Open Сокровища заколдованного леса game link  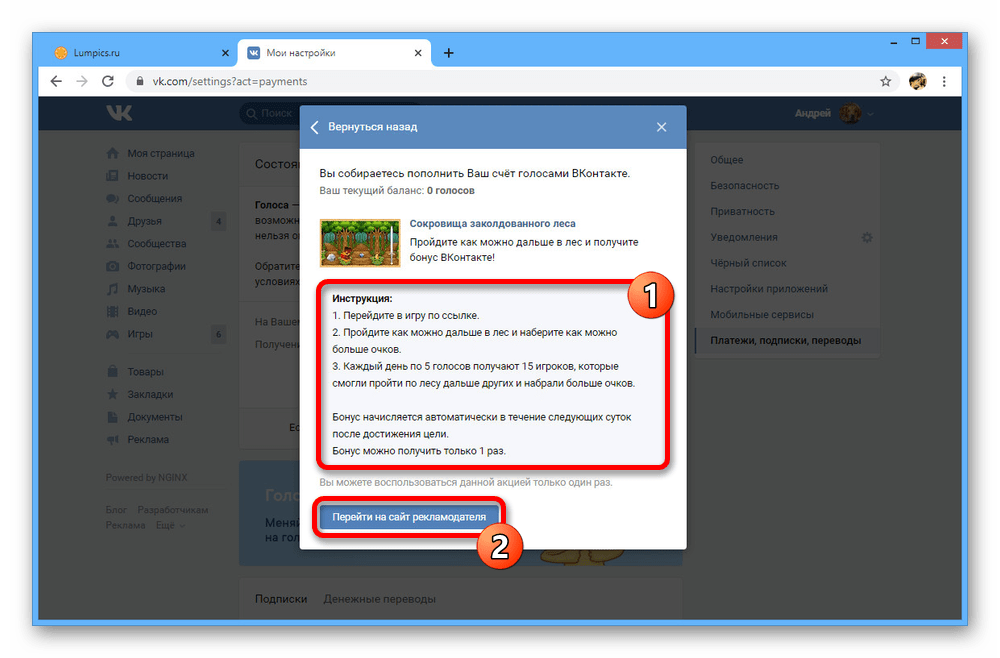(x=492, y=223)
